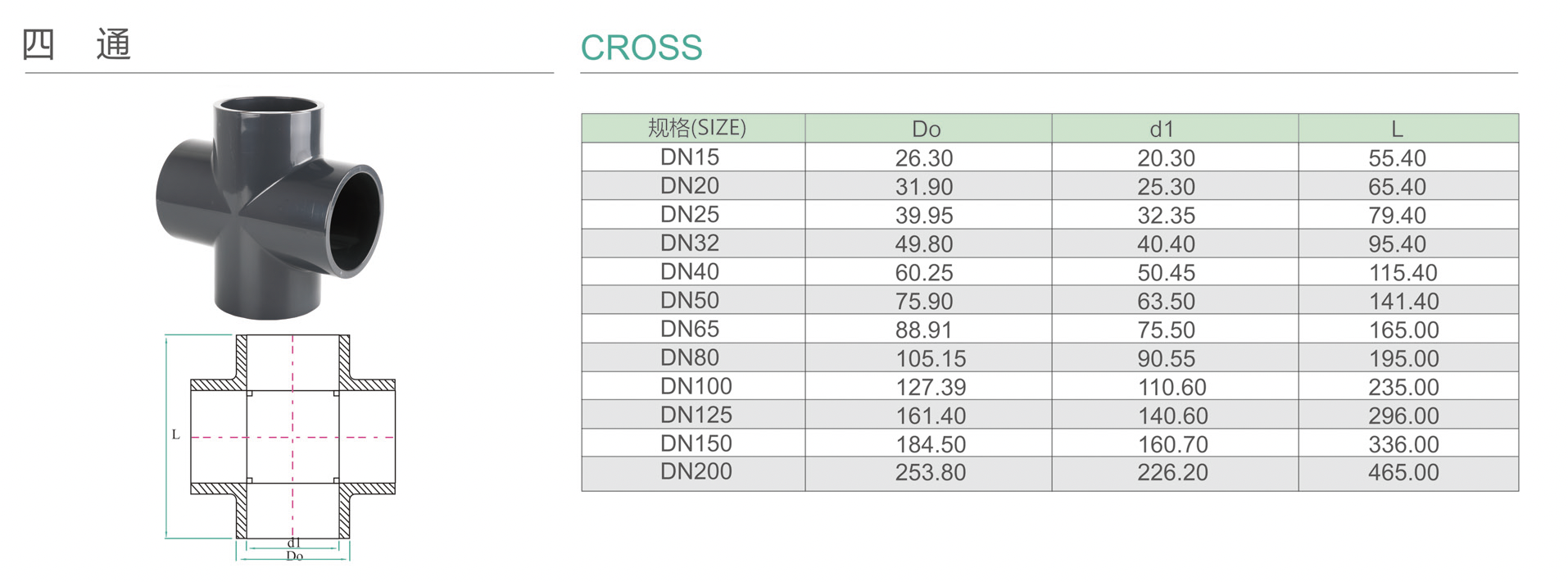Click the L value 141.40
This screenshot has width=1568, height=582.
1403,302
